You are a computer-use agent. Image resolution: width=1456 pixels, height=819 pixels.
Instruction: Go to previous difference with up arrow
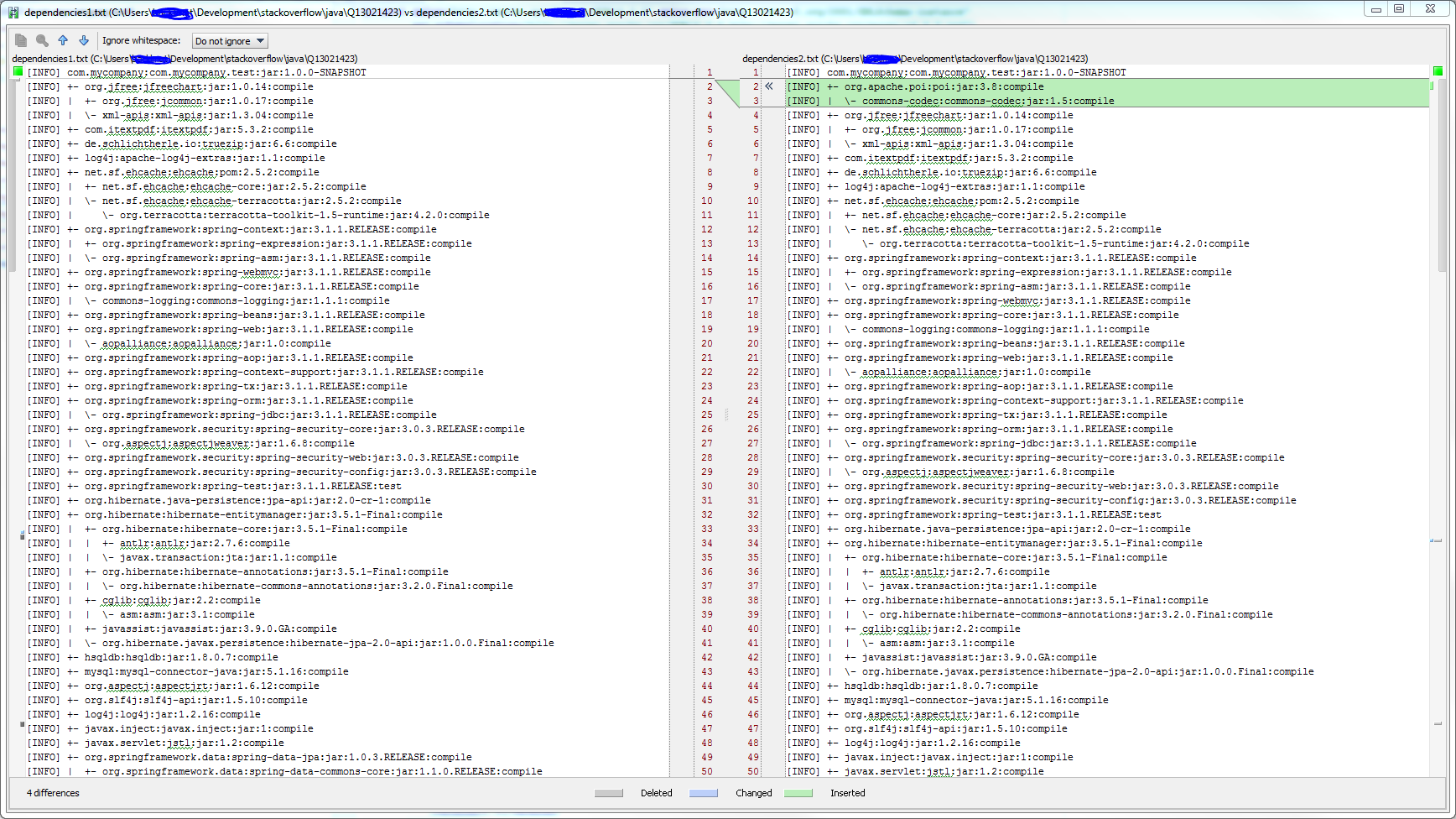pos(63,40)
